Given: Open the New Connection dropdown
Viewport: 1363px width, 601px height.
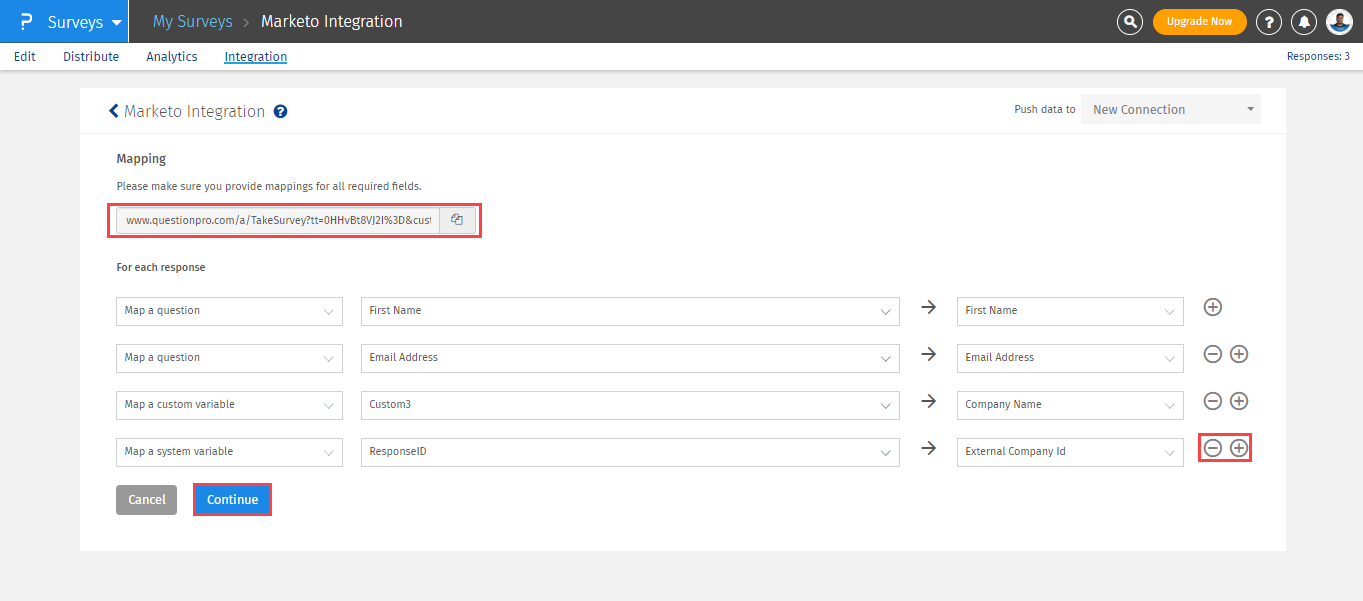Looking at the screenshot, I should [x=1170, y=110].
